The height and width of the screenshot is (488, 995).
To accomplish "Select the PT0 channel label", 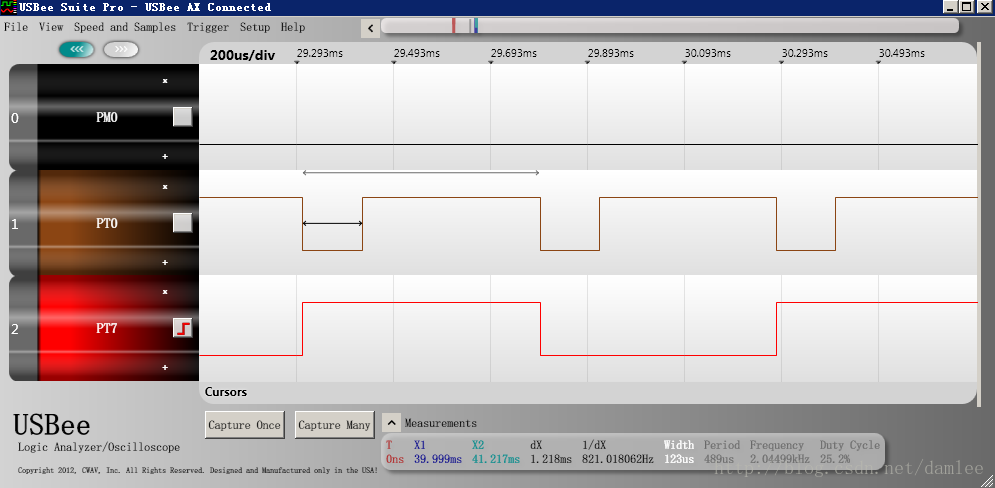I will pyautogui.click(x=107, y=223).
